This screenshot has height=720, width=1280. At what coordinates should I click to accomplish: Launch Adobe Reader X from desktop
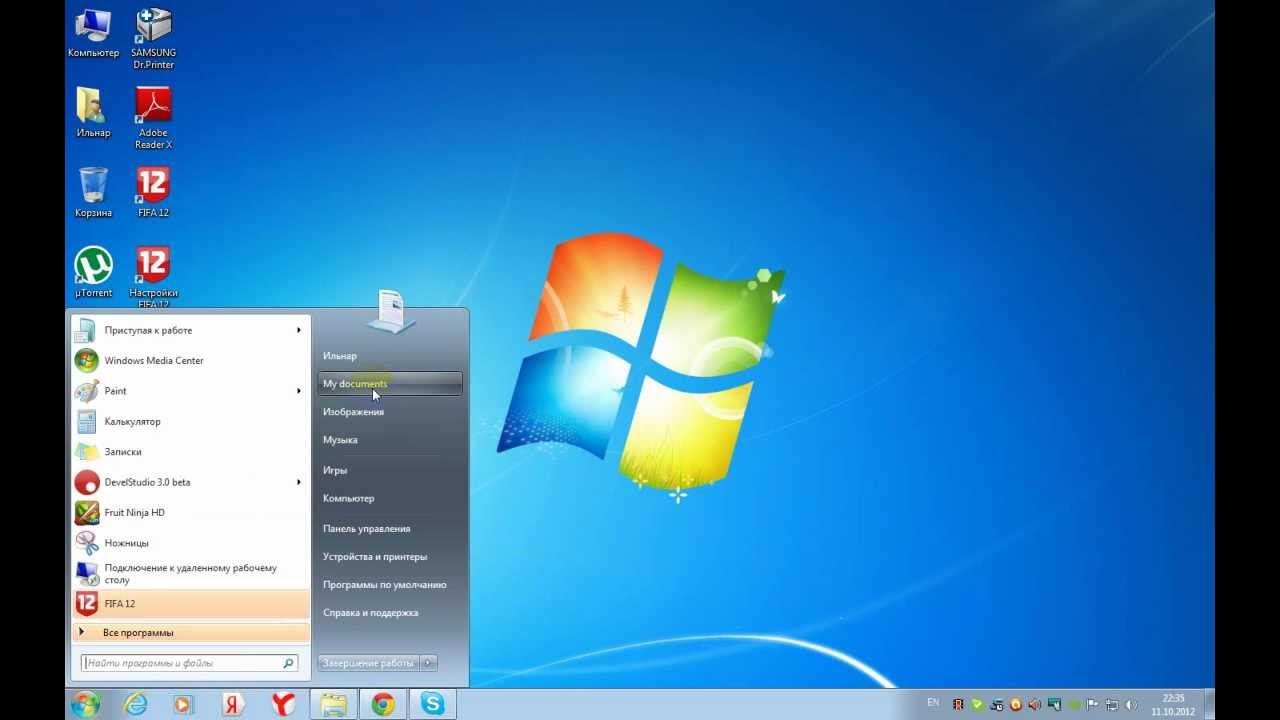tap(153, 118)
